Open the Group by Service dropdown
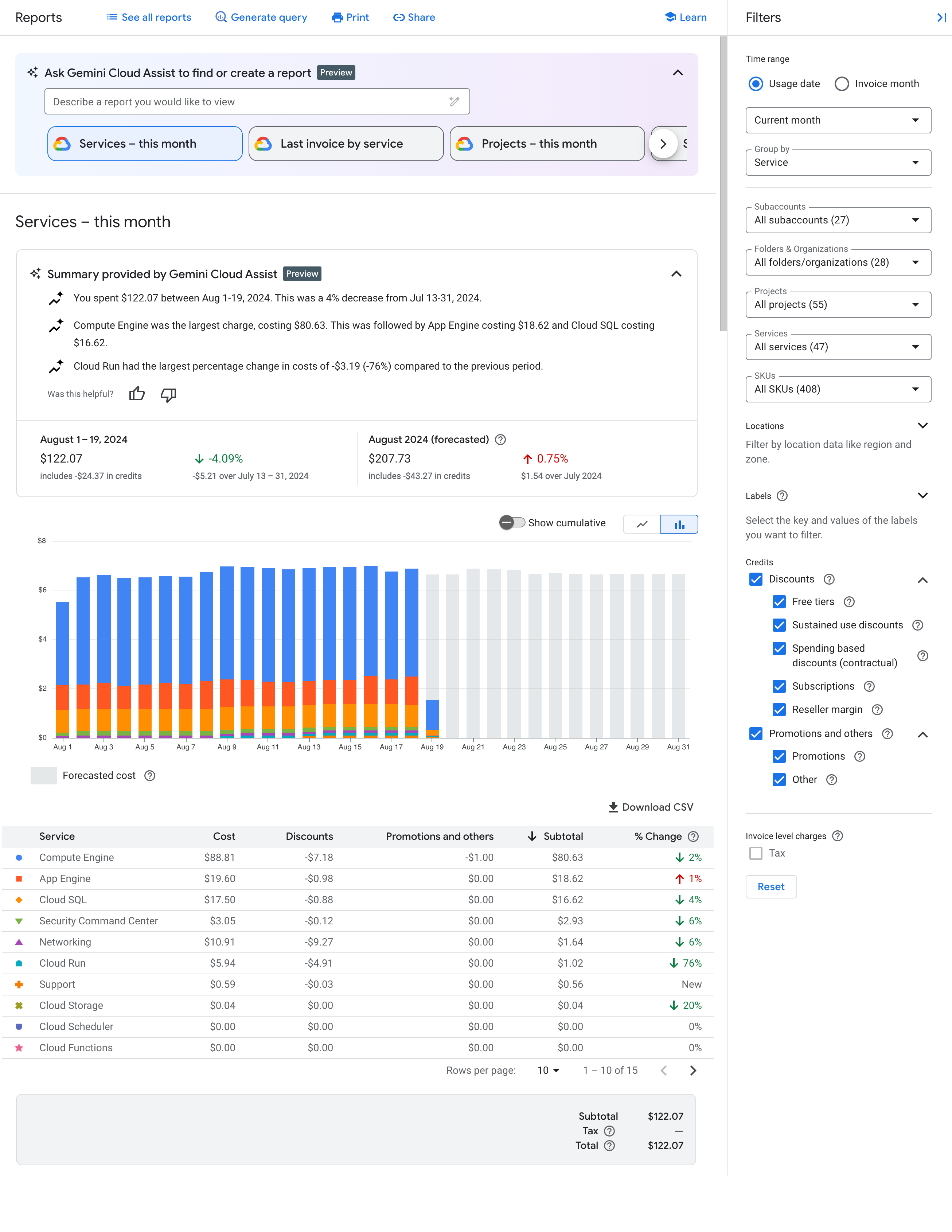The width and height of the screenshot is (952, 1232). click(x=838, y=162)
